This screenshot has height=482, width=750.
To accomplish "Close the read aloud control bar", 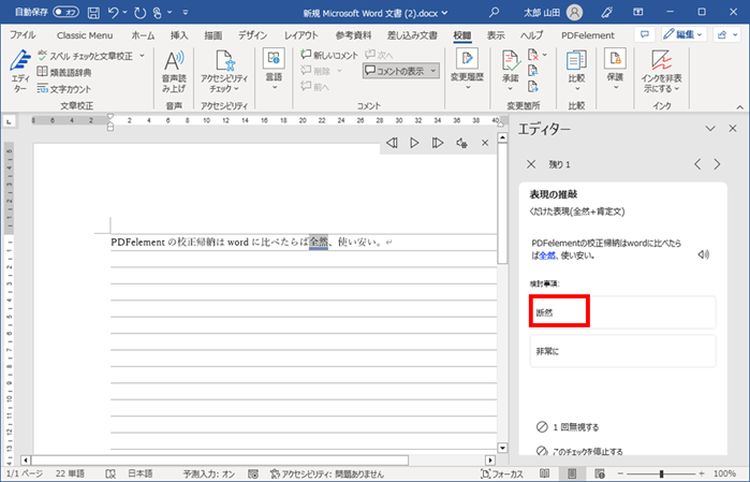I will tap(485, 142).
